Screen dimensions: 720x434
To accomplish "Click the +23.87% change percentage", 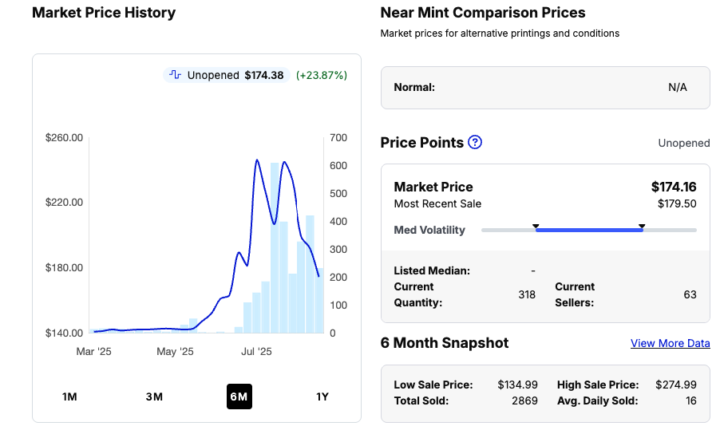I will pos(320,75).
